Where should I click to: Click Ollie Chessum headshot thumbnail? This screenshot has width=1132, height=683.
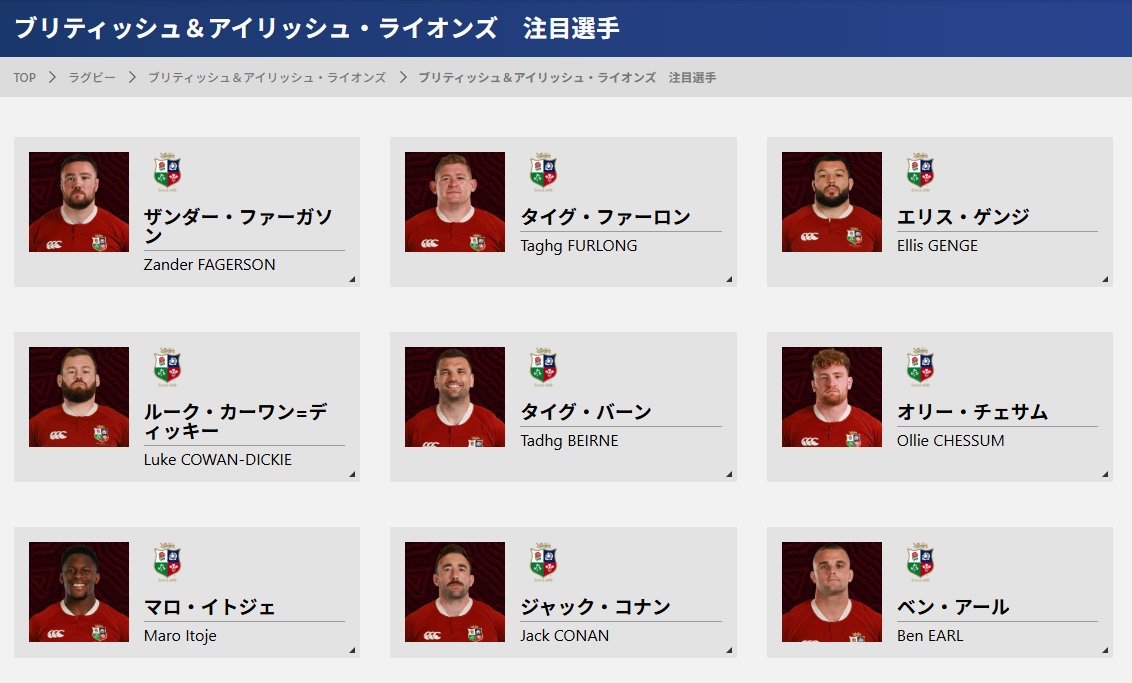832,397
